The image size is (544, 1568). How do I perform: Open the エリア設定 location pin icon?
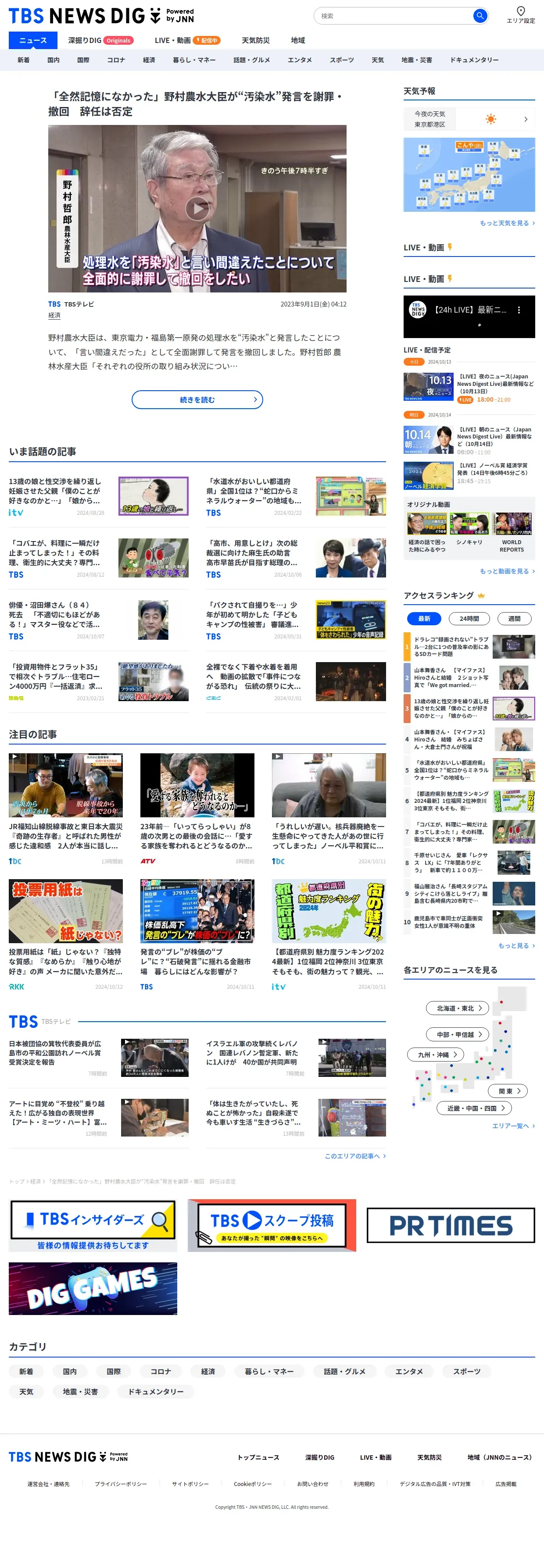(521, 11)
